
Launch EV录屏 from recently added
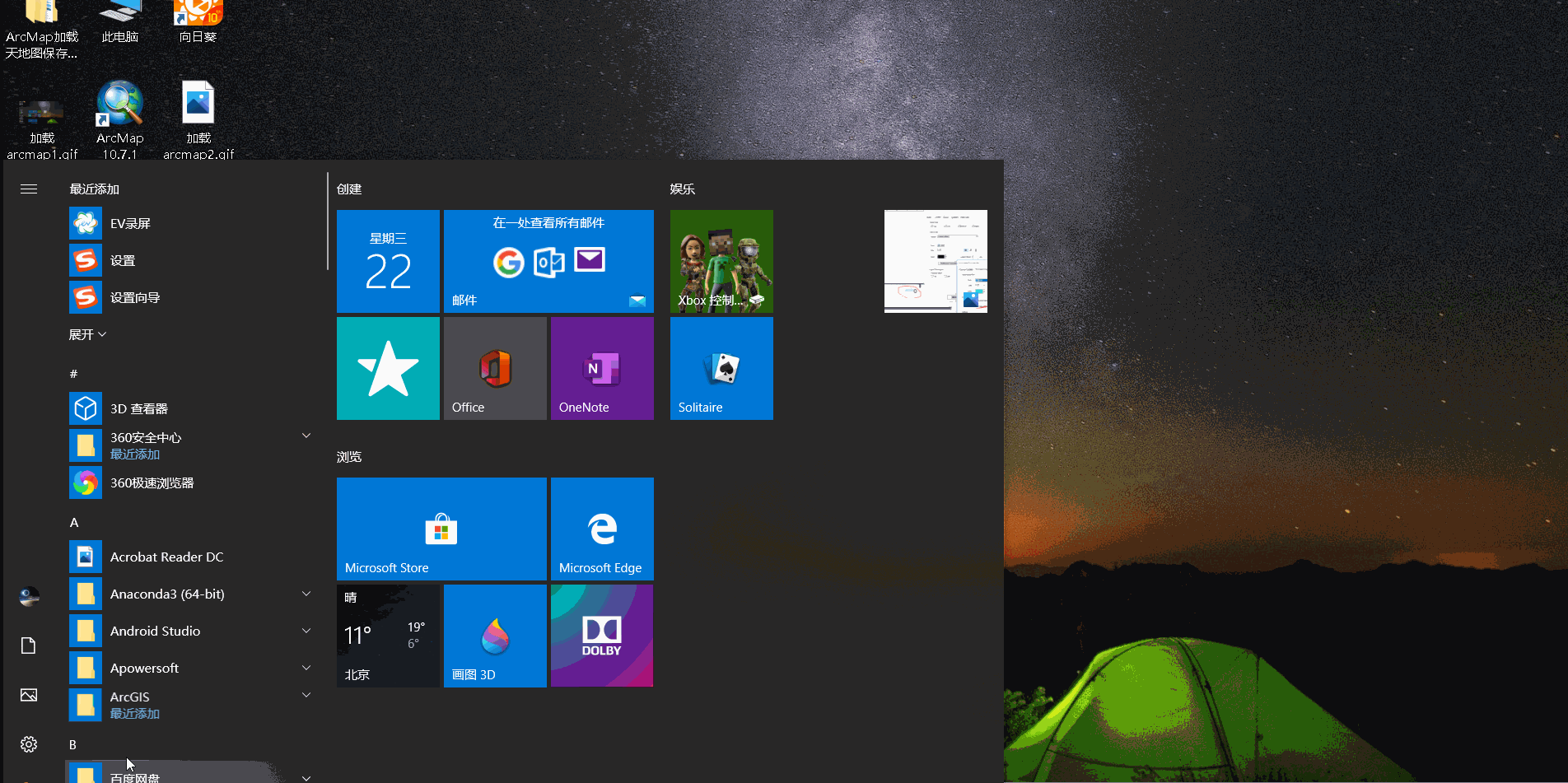pyautogui.click(x=191, y=223)
